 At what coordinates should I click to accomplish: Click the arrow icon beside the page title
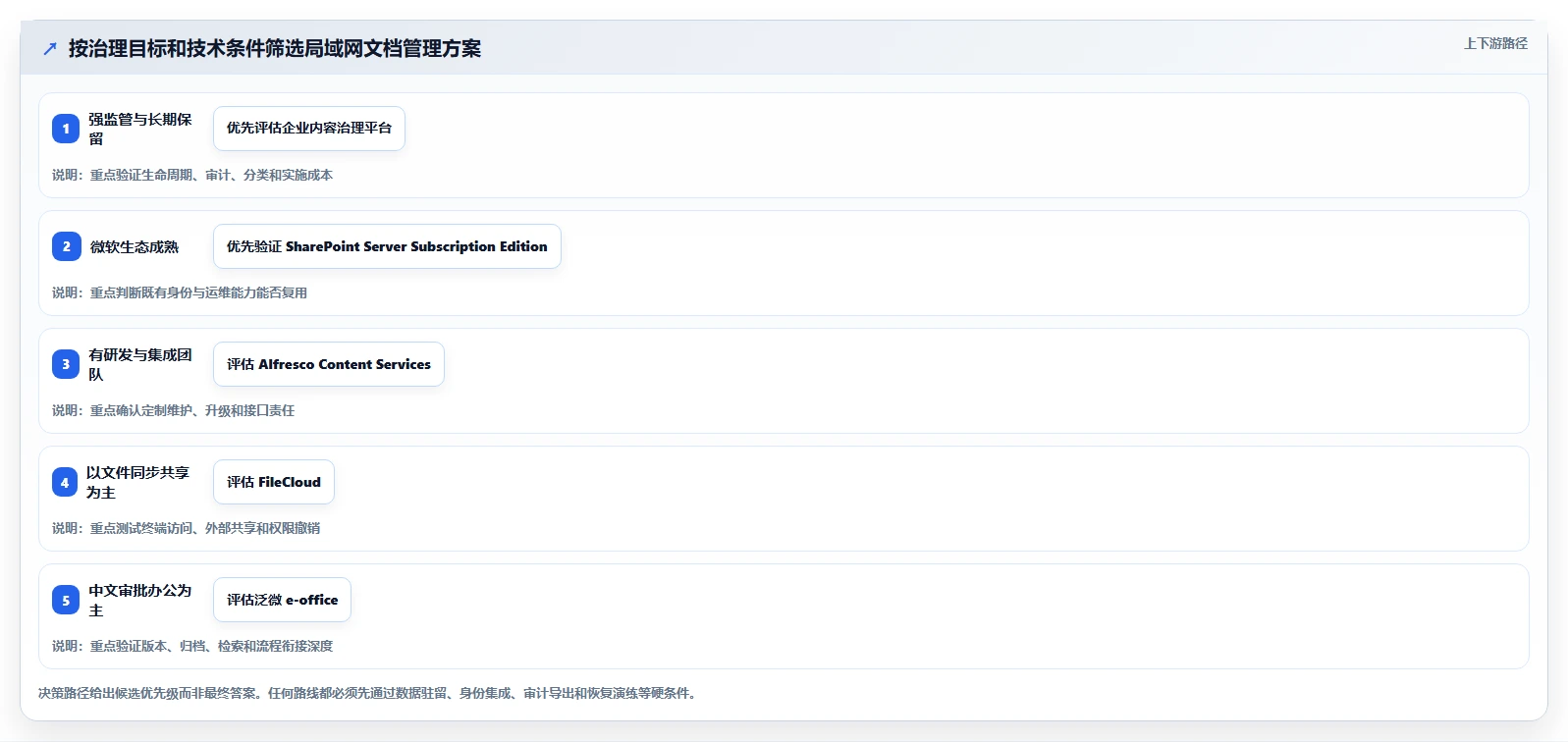click(50, 48)
